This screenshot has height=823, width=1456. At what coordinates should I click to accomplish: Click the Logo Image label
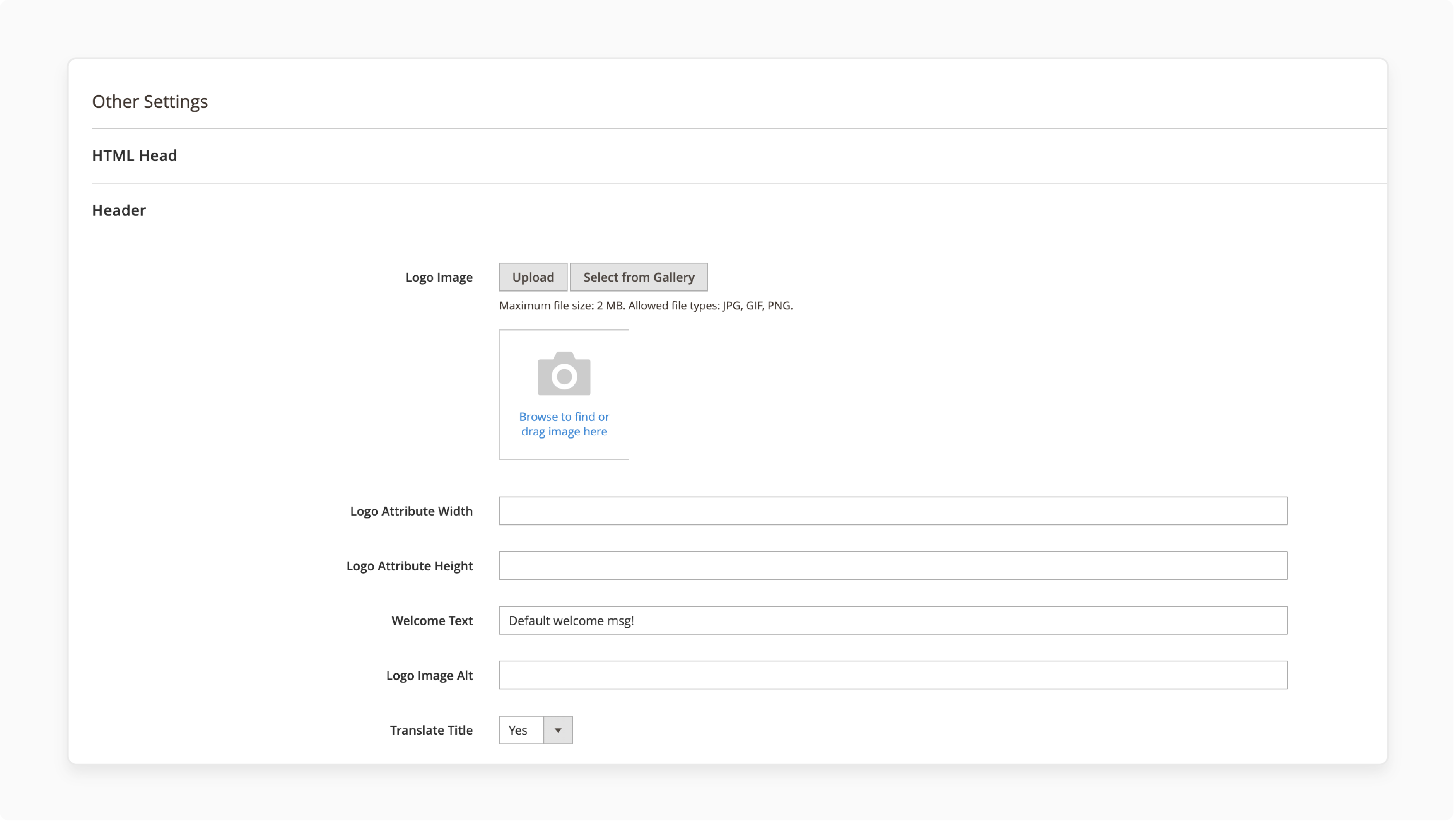[x=439, y=278]
